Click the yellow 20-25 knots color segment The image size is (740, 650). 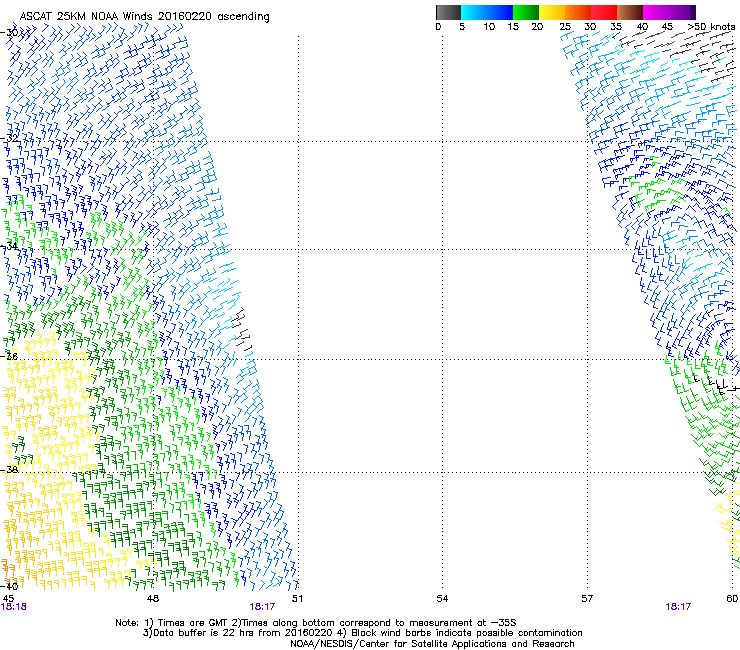tap(552, 12)
